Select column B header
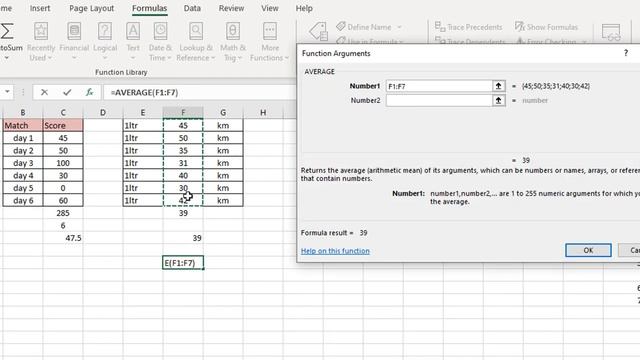The image size is (640, 360). [23, 113]
